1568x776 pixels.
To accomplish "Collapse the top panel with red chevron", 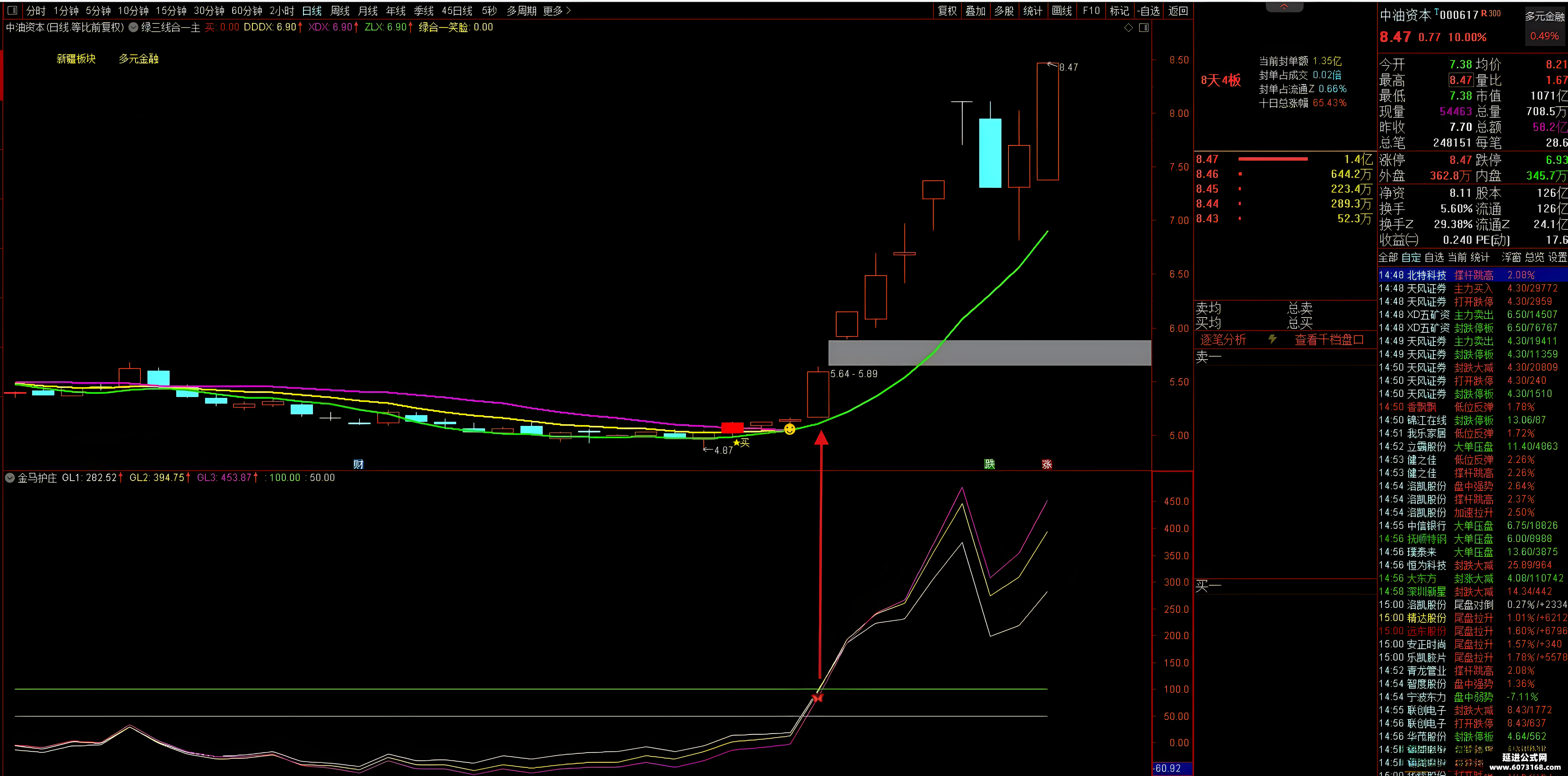I will [1284, 7].
